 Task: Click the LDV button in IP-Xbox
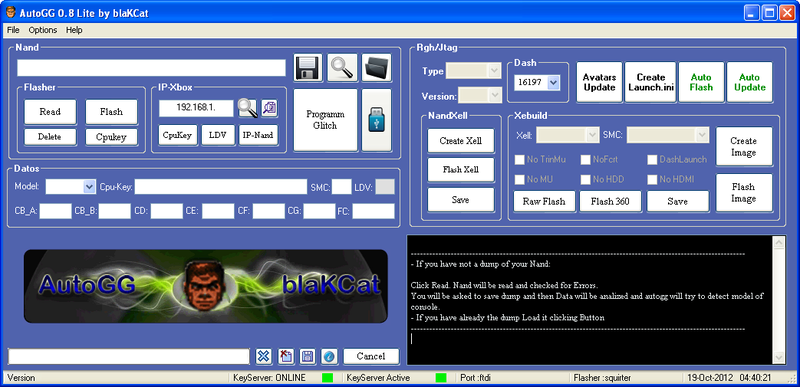pos(218,135)
